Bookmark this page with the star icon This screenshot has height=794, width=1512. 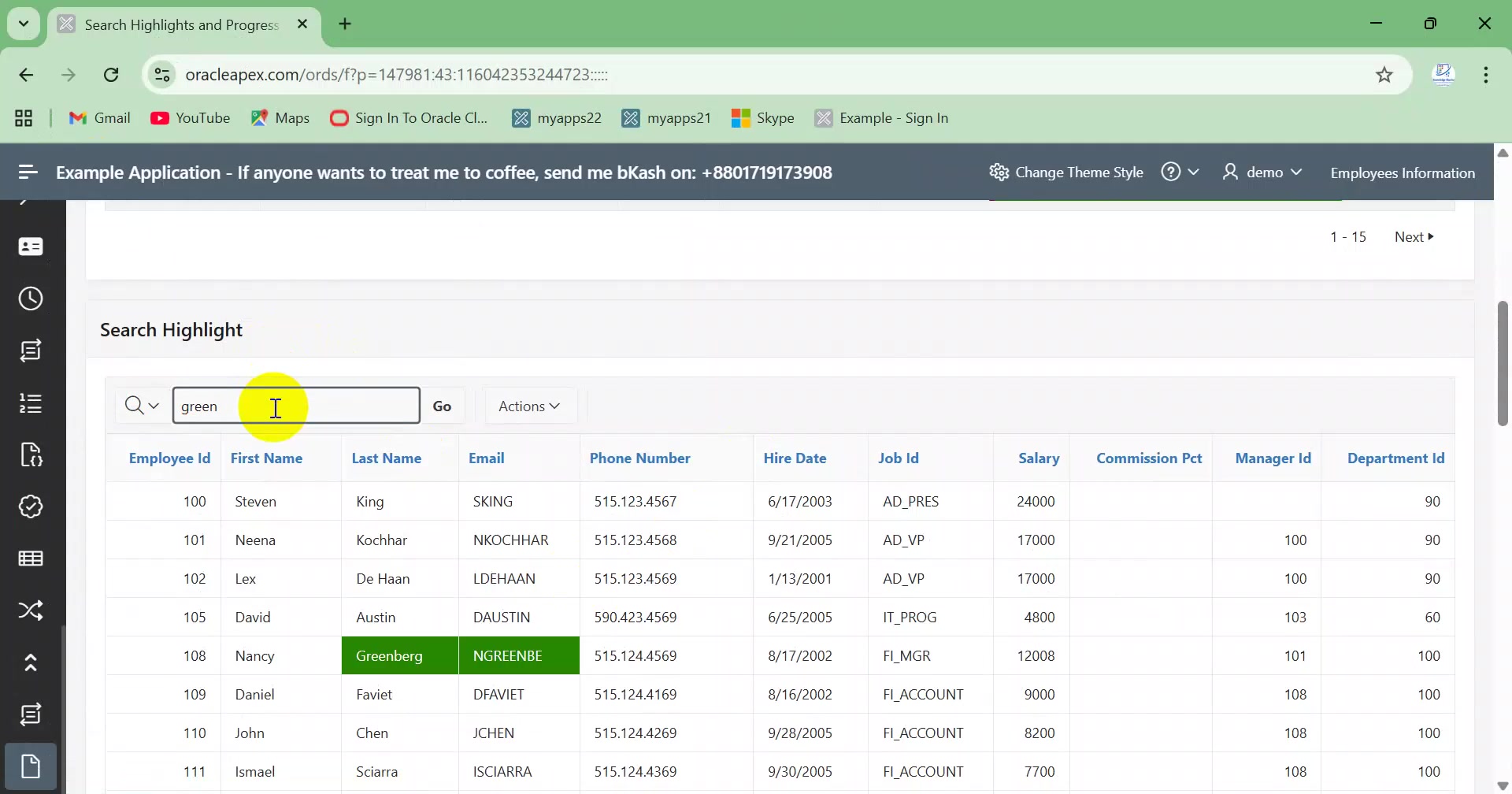point(1384,75)
